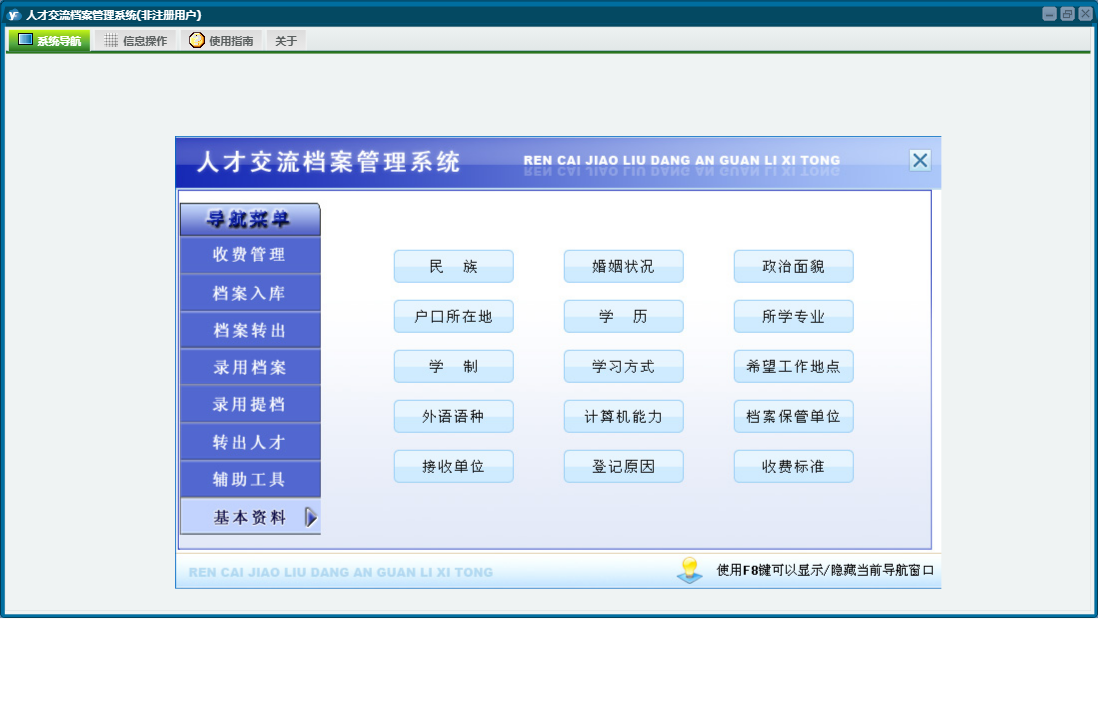
Task: Open the 学习方式 button
Action: click(623, 366)
